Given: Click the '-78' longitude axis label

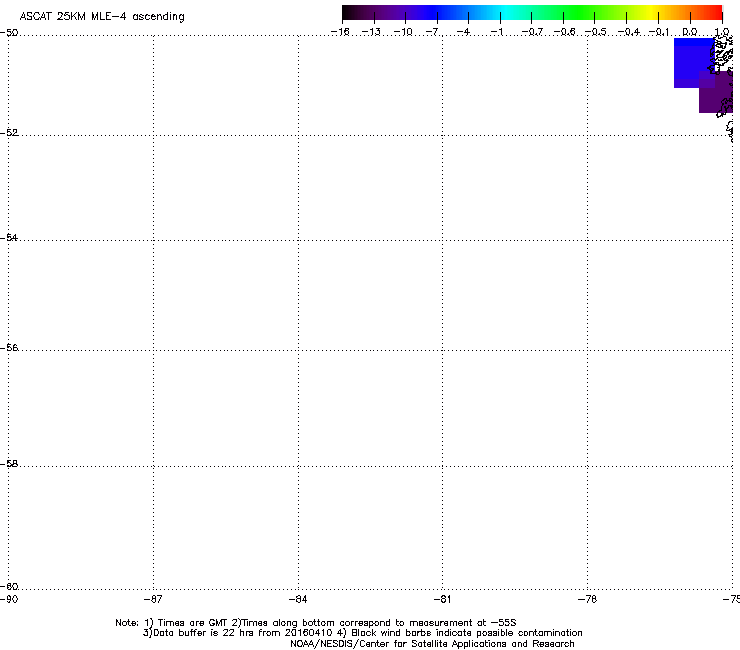Looking at the screenshot, I should 587,599.
